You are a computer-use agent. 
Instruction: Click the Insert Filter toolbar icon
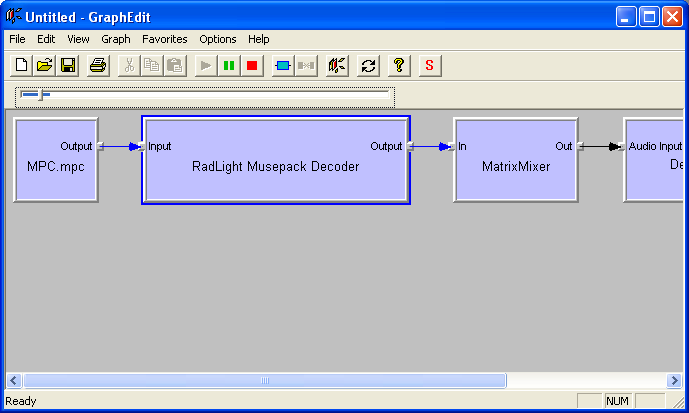pyautogui.click(x=283, y=66)
